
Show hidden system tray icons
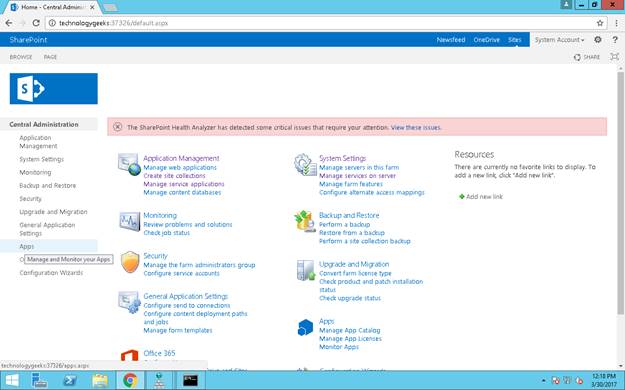[544, 381]
